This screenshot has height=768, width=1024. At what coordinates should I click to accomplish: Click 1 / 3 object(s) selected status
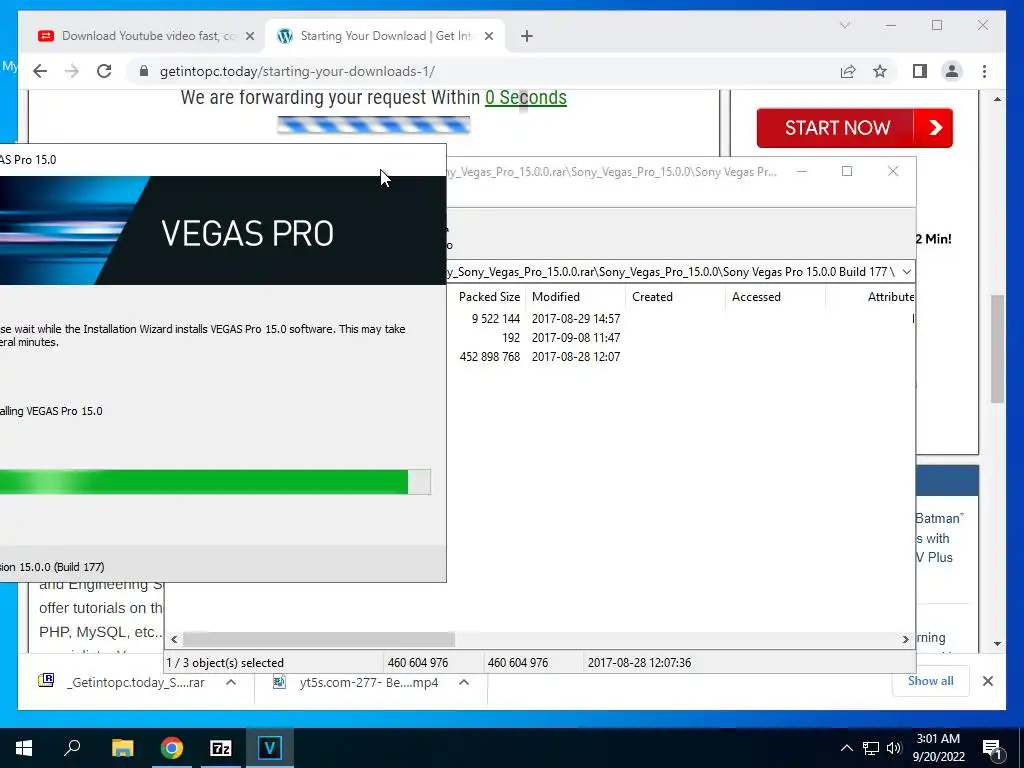click(225, 663)
